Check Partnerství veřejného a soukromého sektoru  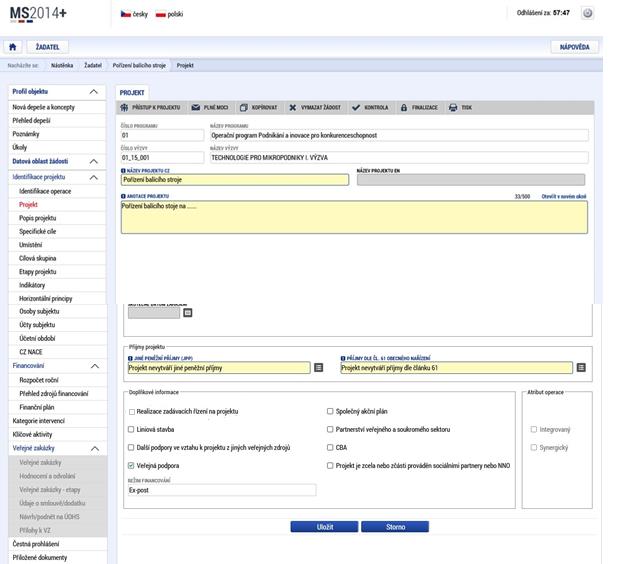tap(330, 429)
